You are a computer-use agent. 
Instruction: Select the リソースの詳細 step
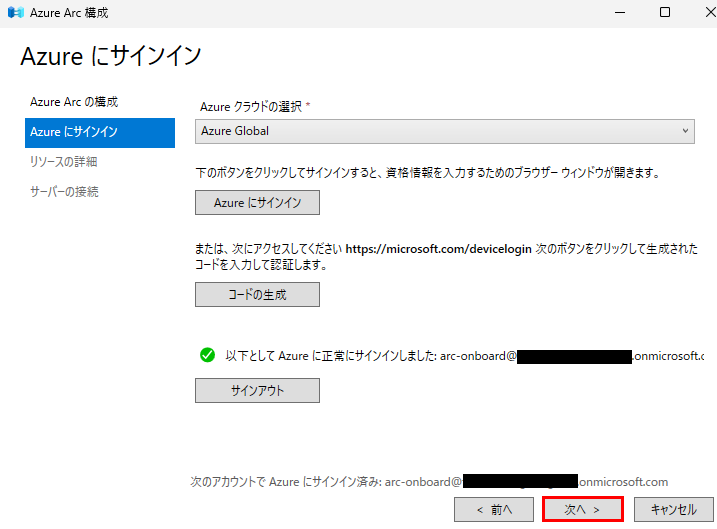point(64,161)
